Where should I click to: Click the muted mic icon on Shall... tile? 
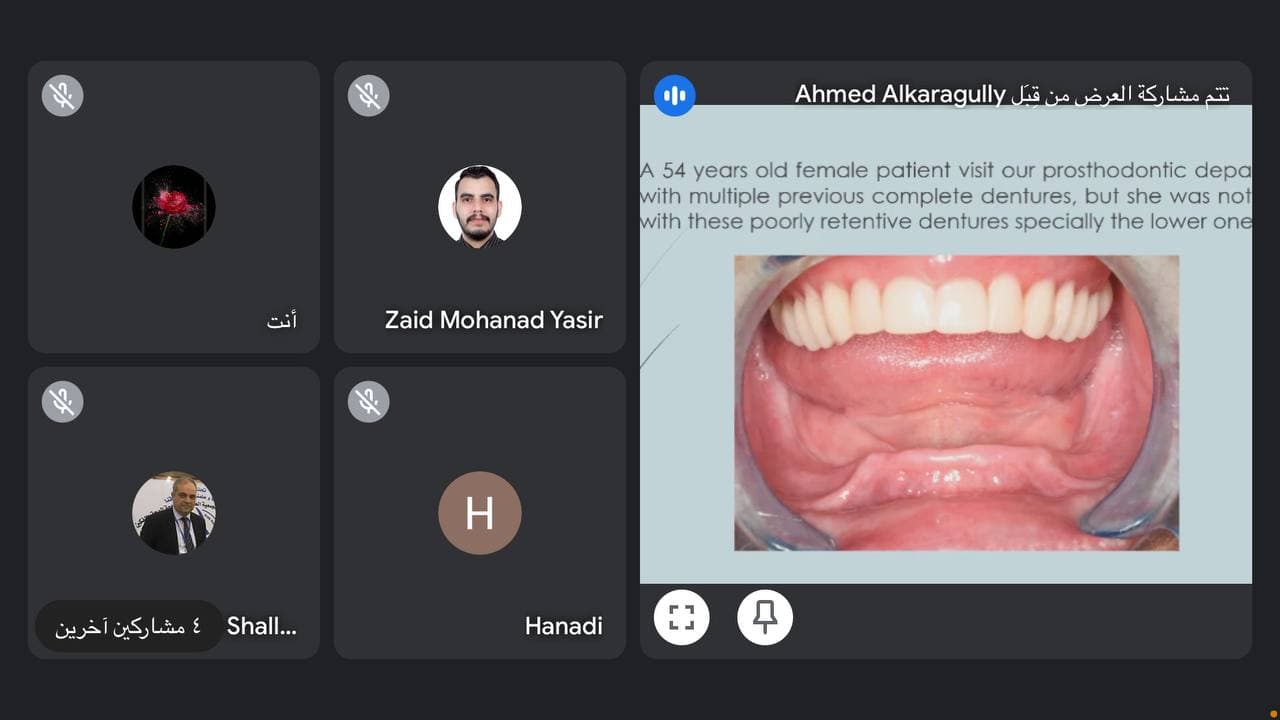pyautogui.click(x=62, y=402)
